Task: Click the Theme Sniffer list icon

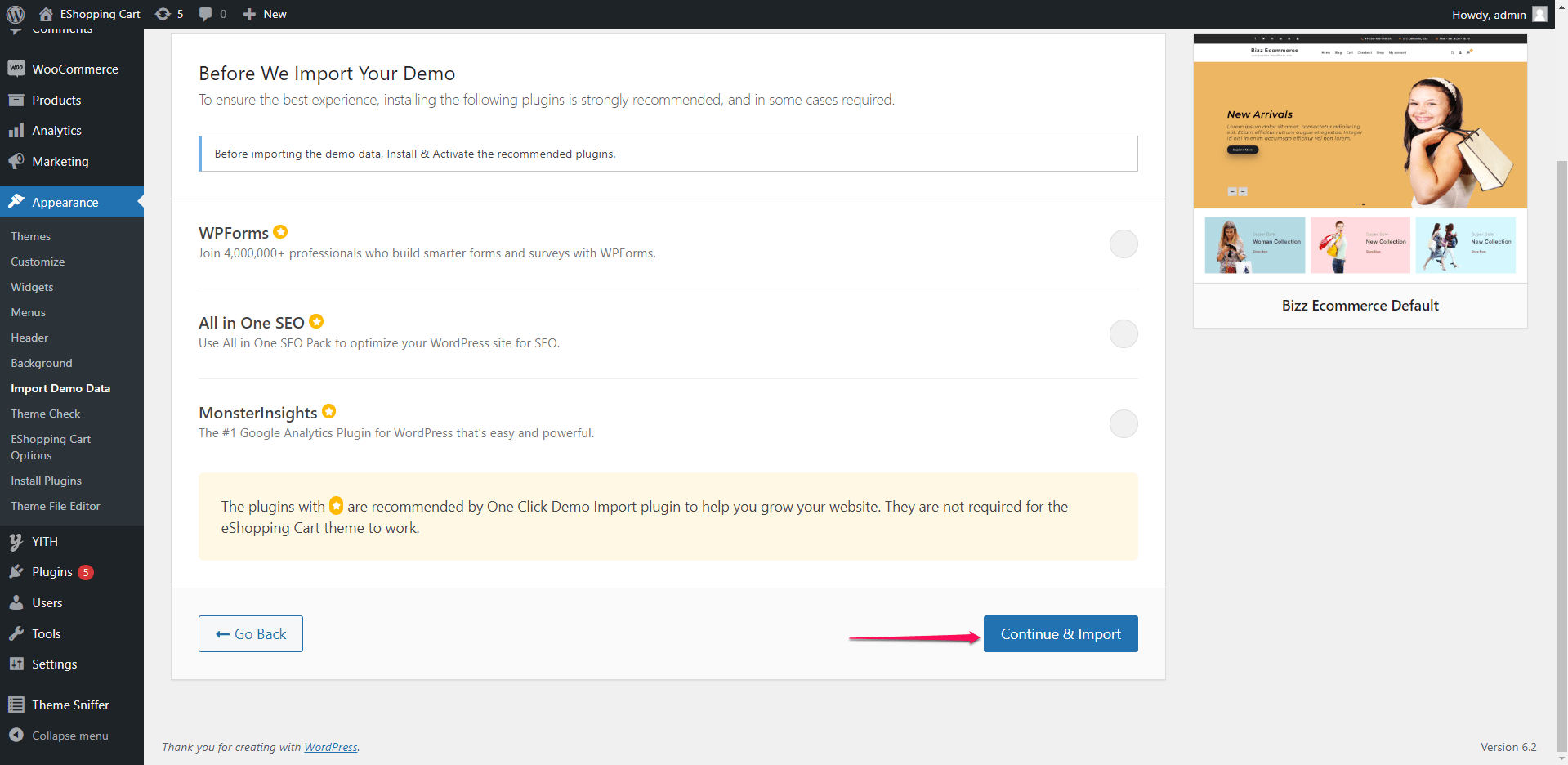Action: click(16, 705)
